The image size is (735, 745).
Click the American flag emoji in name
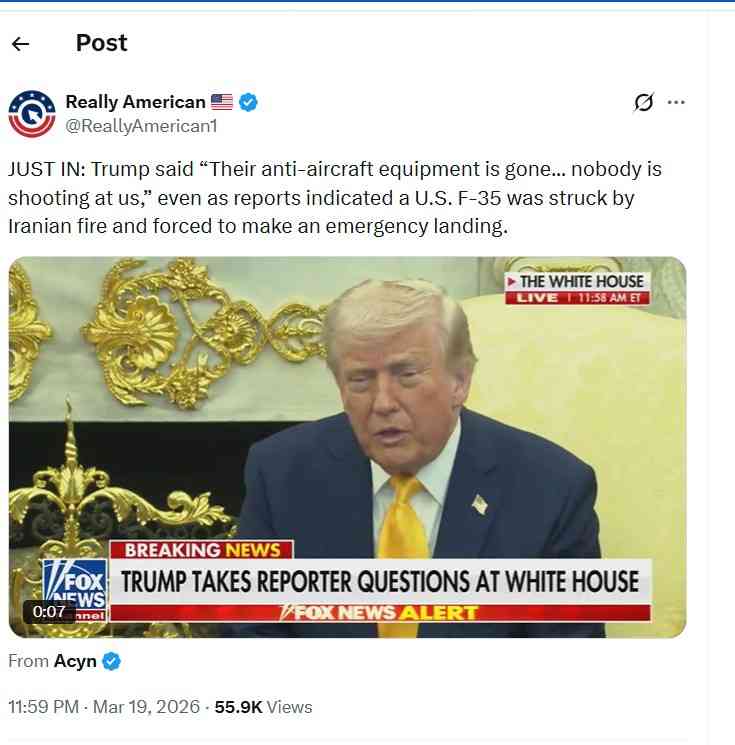coord(222,102)
